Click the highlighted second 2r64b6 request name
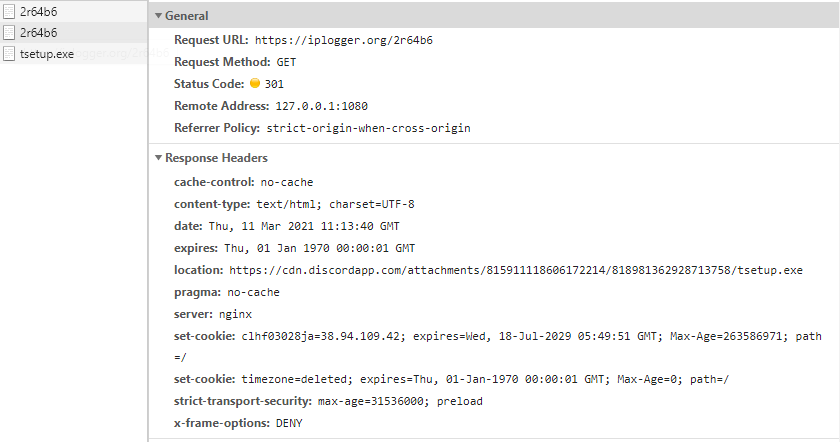Screen dimensions: 840x442 pyautogui.click(x=38, y=33)
